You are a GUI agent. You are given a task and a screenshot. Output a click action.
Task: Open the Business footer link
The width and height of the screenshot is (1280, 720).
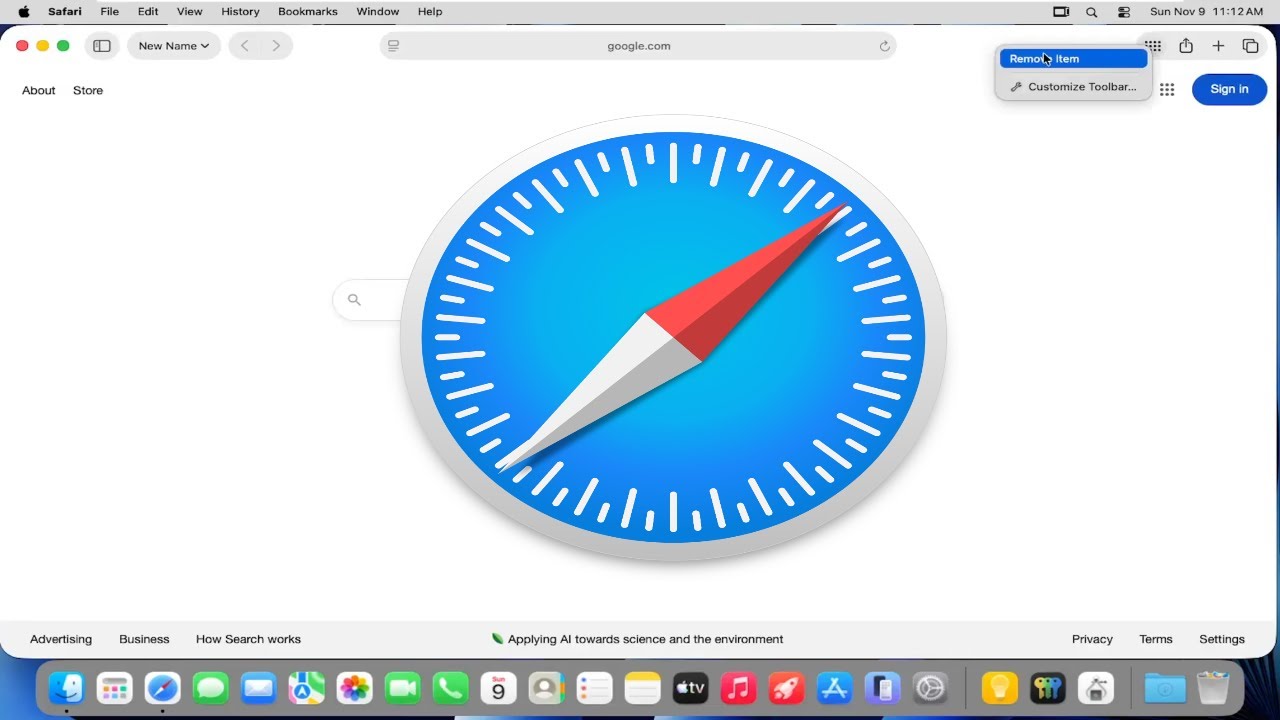pyautogui.click(x=144, y=639)
